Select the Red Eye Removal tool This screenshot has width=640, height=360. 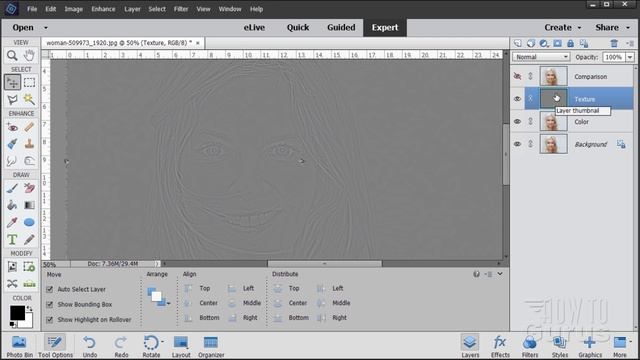[12, 127]
